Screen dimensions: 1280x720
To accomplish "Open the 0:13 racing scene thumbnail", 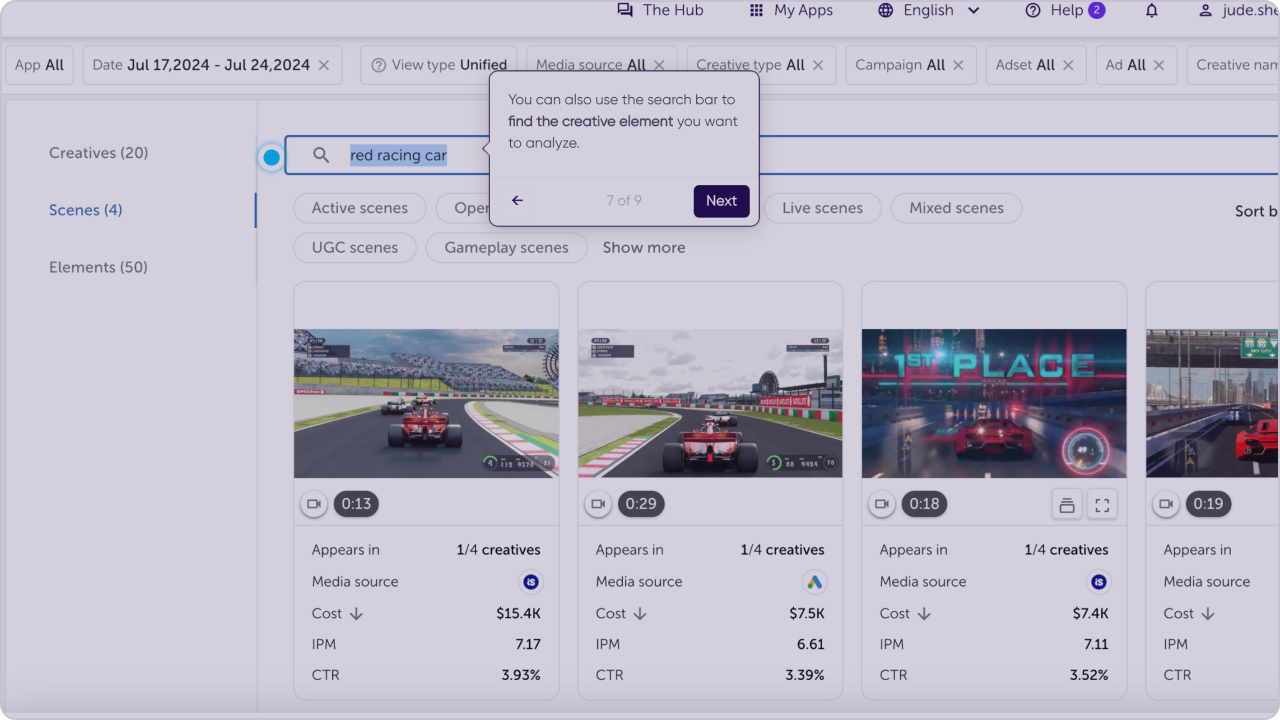I will coord(426,404).
